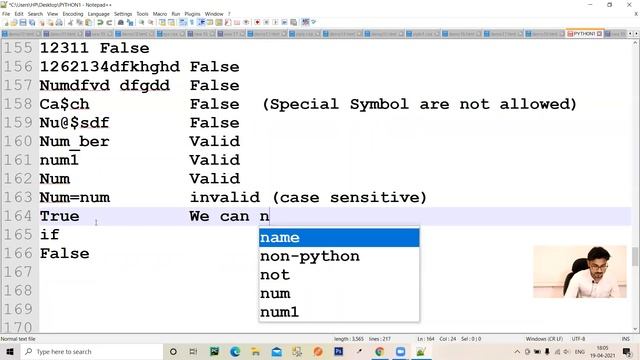Toggle the Indent Guide toolbar icon

201,22
